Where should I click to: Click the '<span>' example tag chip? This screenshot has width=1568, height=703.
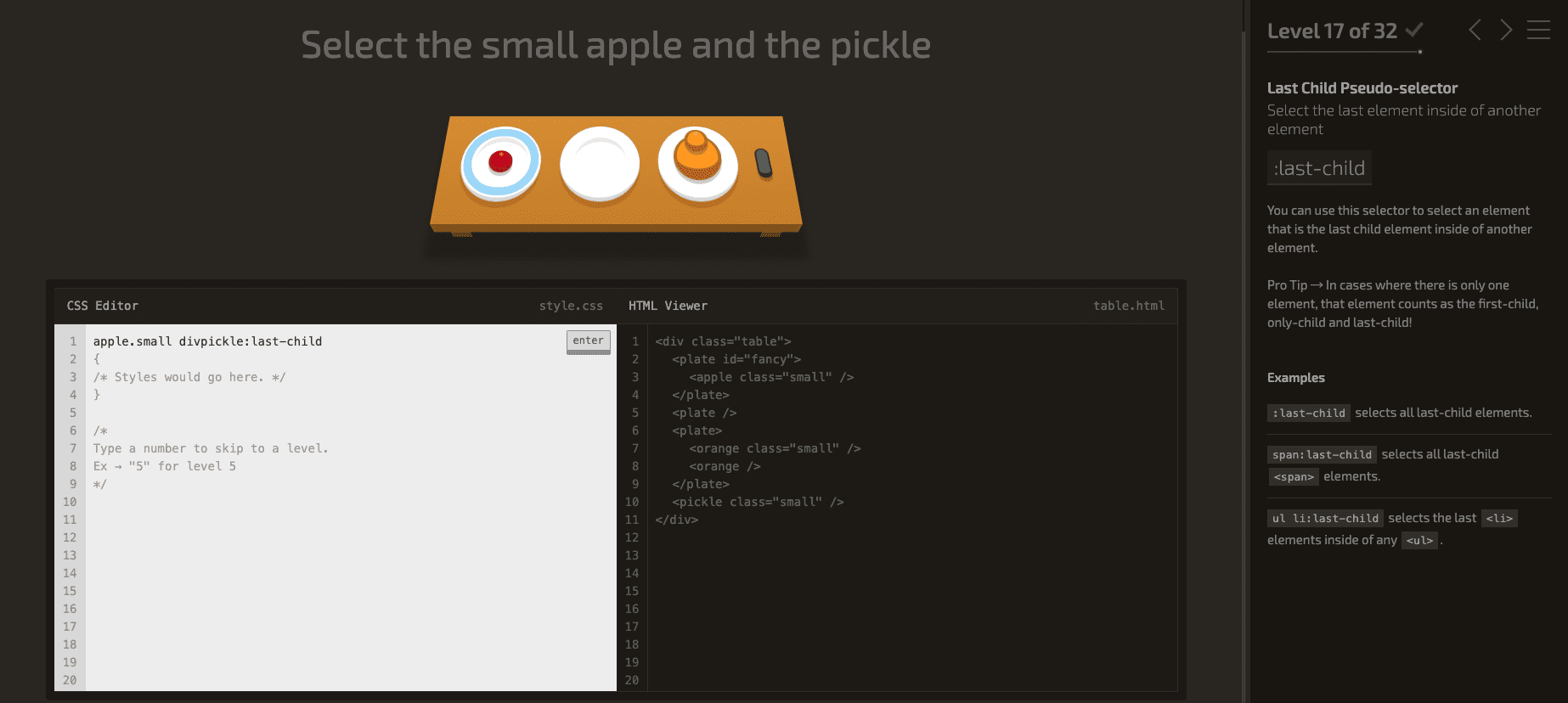click(x=1293, y=477)
